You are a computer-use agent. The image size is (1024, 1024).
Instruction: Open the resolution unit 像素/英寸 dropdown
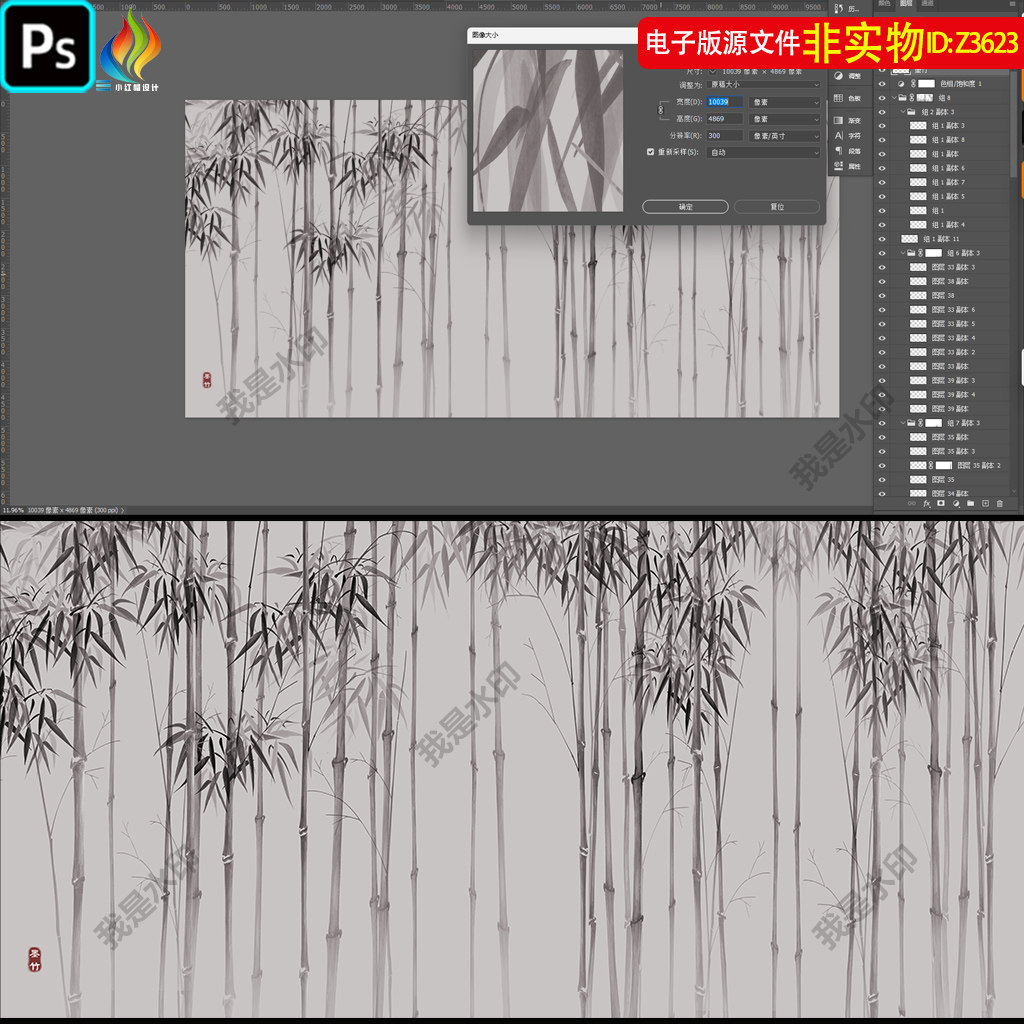785,136
